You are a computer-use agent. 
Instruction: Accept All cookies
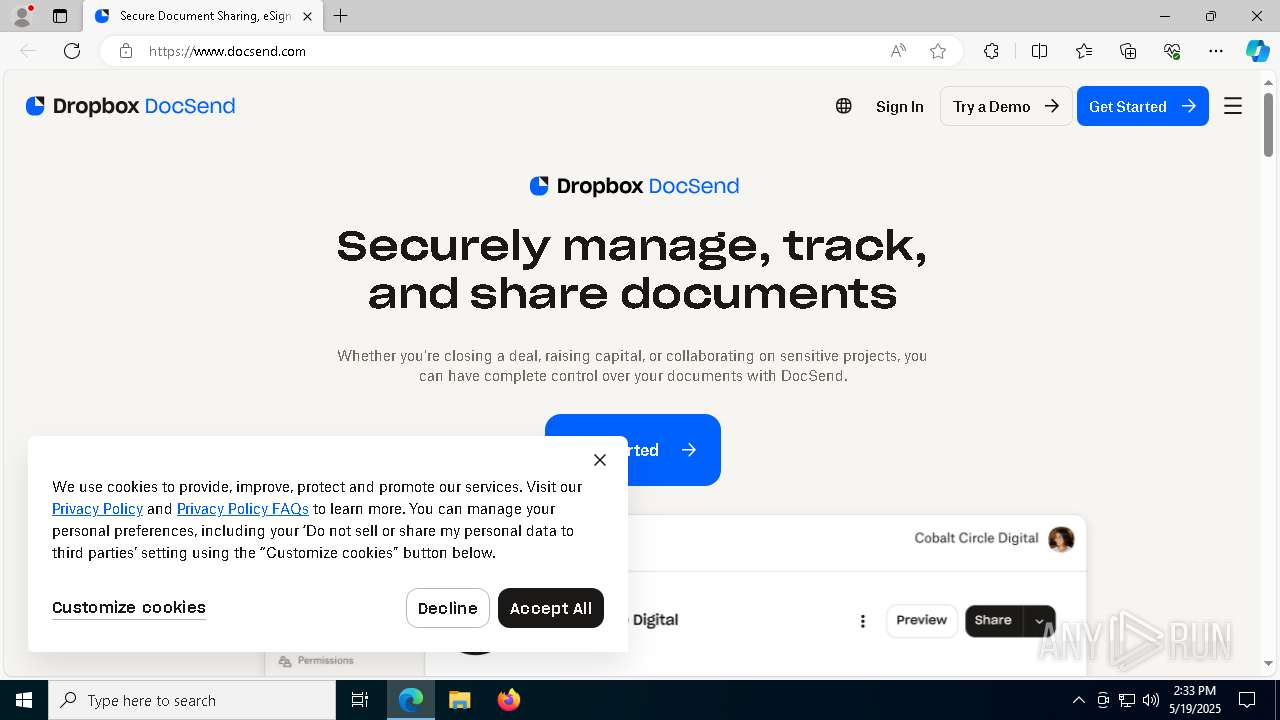pyautogui.click(x=551, y=608)
